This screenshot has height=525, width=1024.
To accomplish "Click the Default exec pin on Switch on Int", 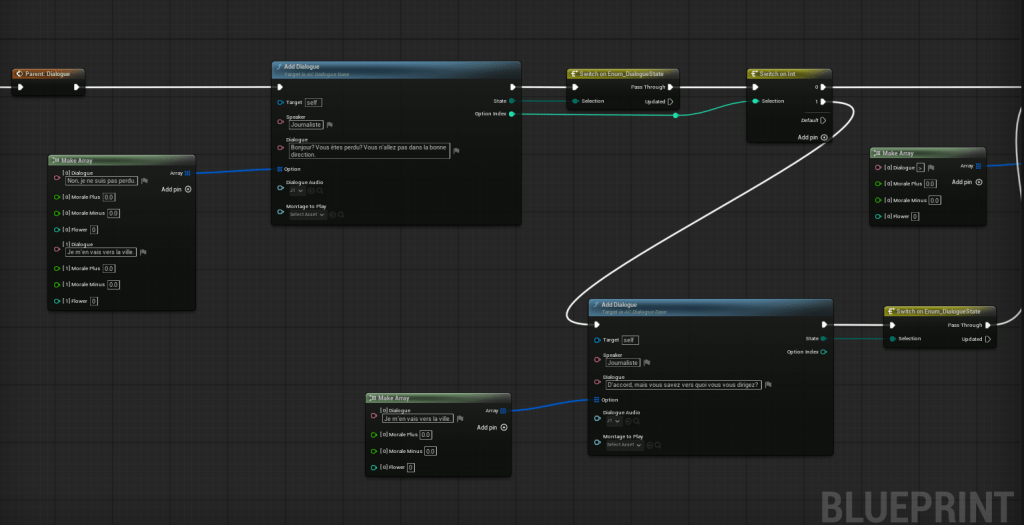I will coord(823,120).
